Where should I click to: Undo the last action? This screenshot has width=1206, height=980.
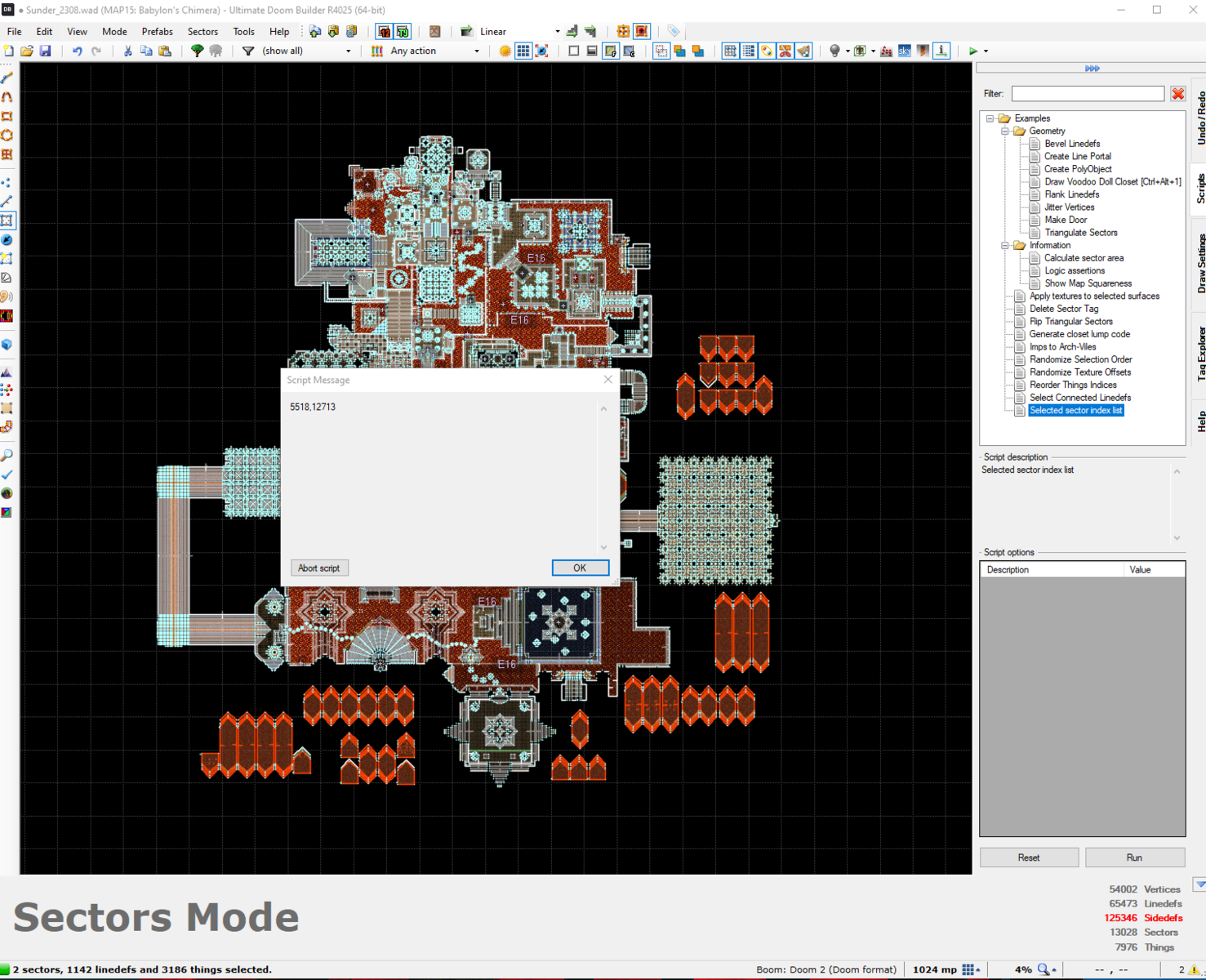pyautogui.click(x=78, y=51)
